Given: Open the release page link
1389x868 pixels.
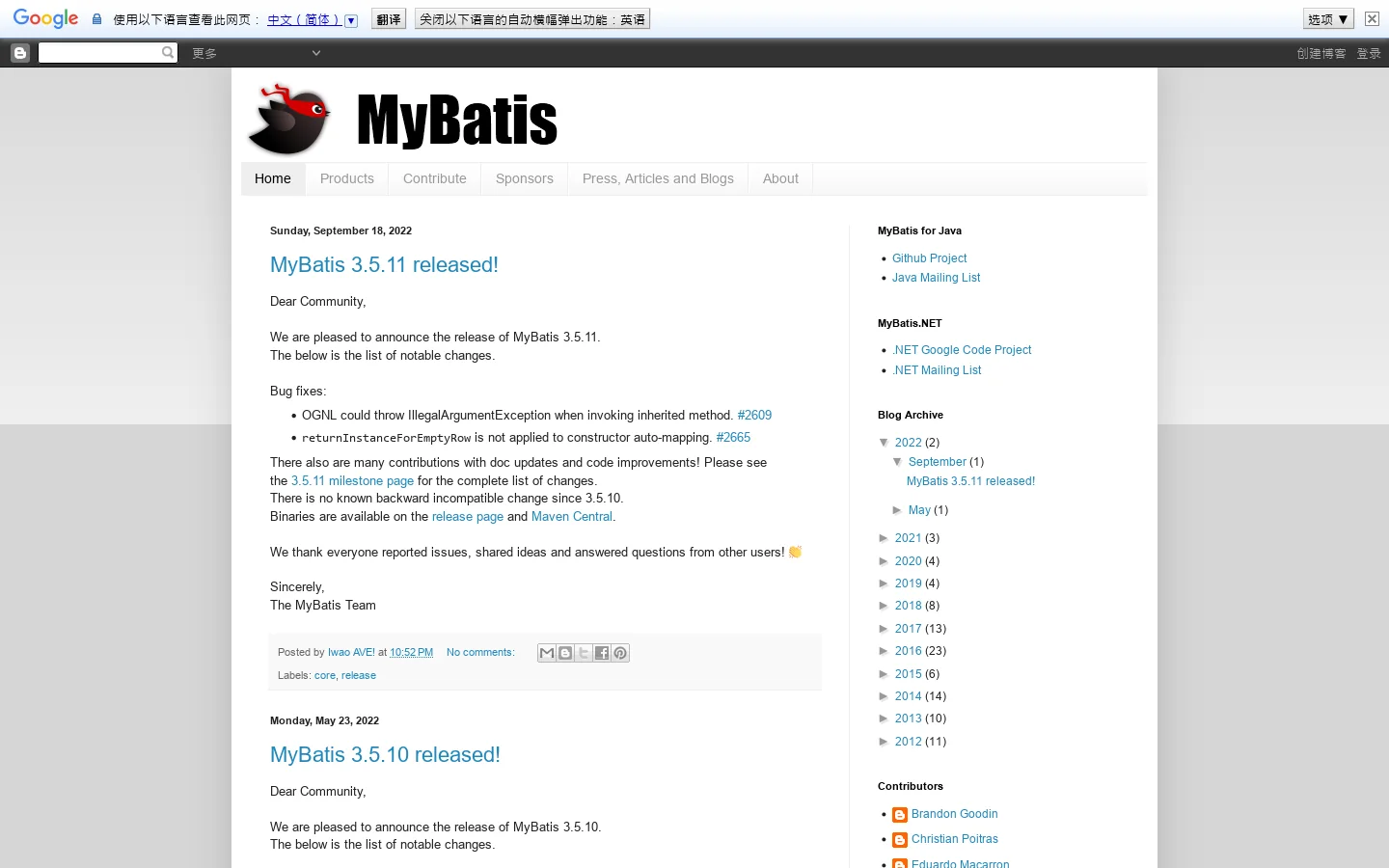Looking at the screenshot, I should 468,517.
